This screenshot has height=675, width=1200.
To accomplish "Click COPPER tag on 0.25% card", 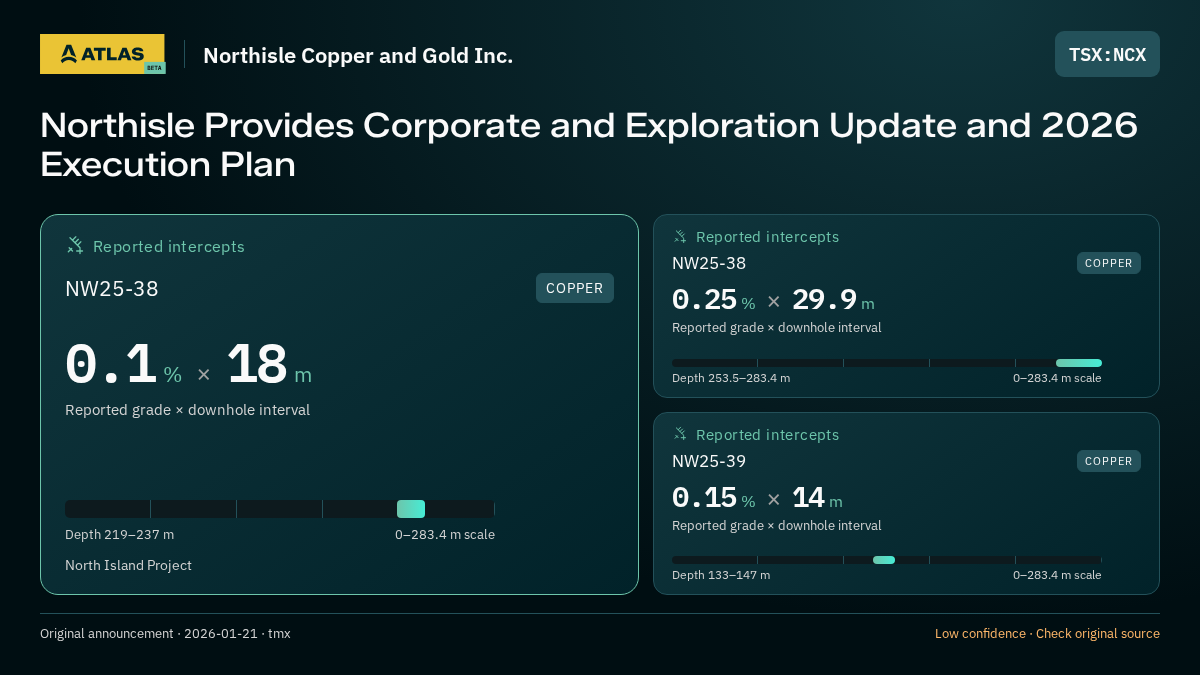I will pos(1109,263).
